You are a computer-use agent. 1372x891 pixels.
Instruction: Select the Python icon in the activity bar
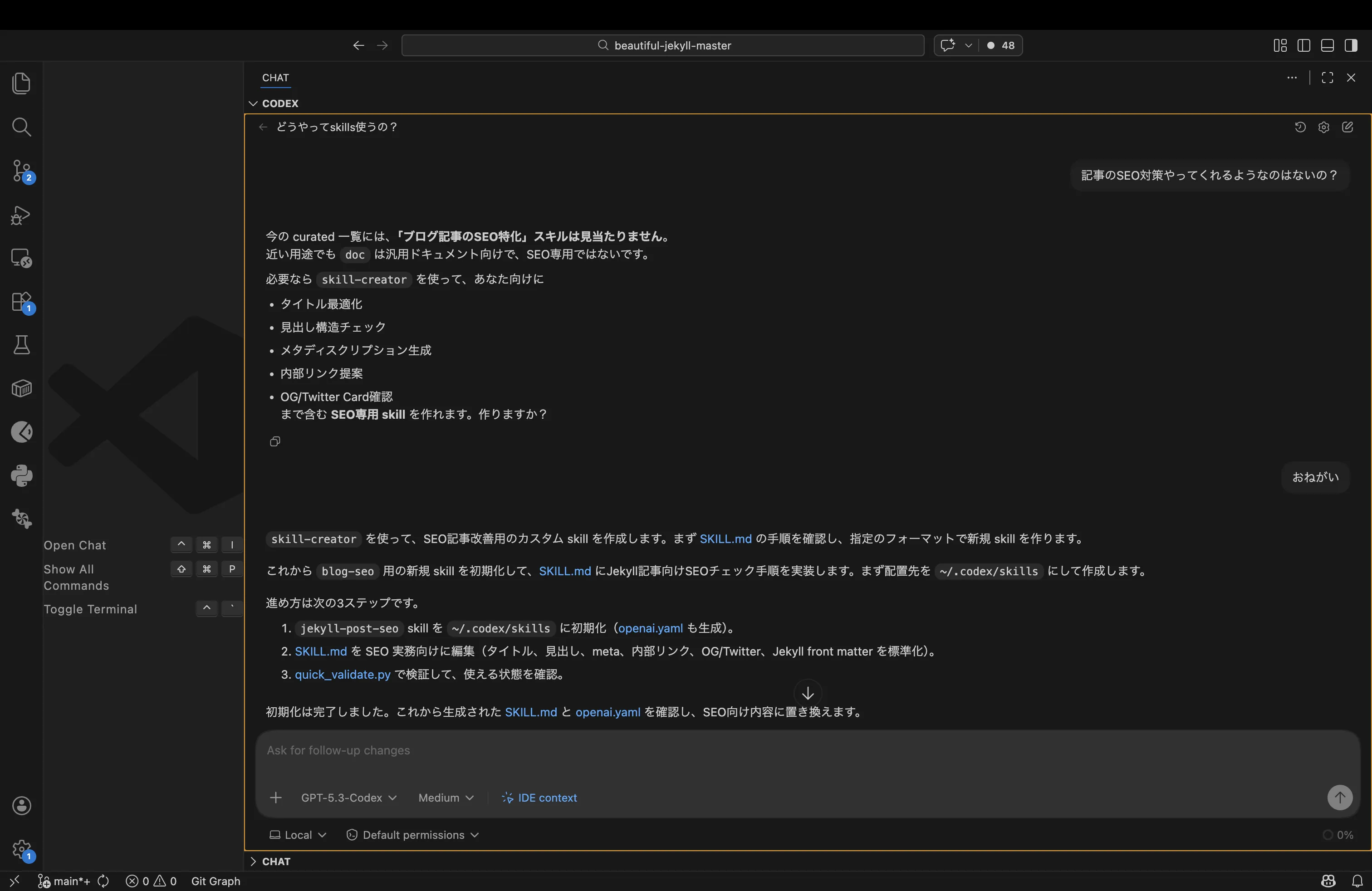click(22, 475)
